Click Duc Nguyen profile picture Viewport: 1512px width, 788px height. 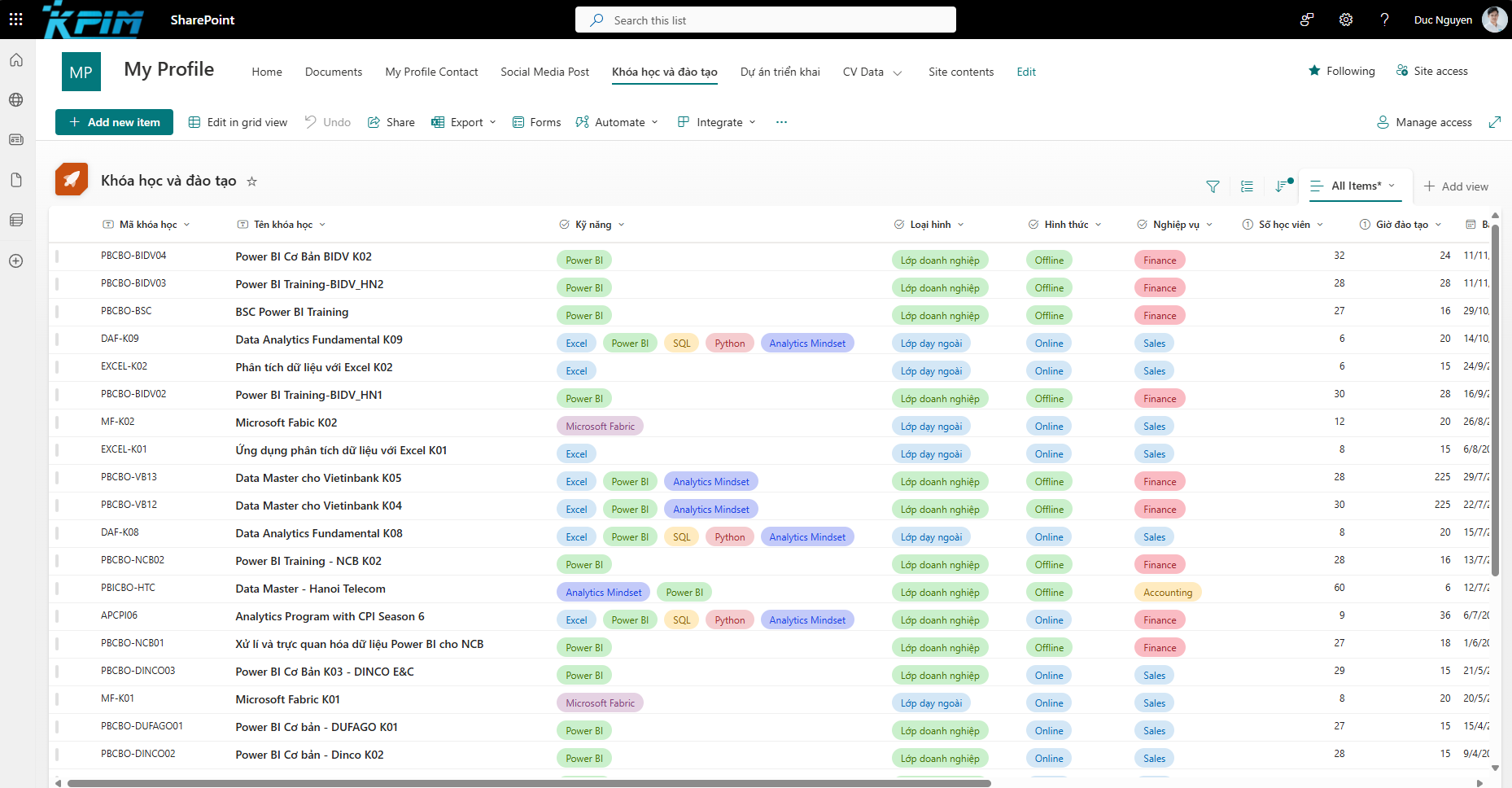tap(1494, 20)
